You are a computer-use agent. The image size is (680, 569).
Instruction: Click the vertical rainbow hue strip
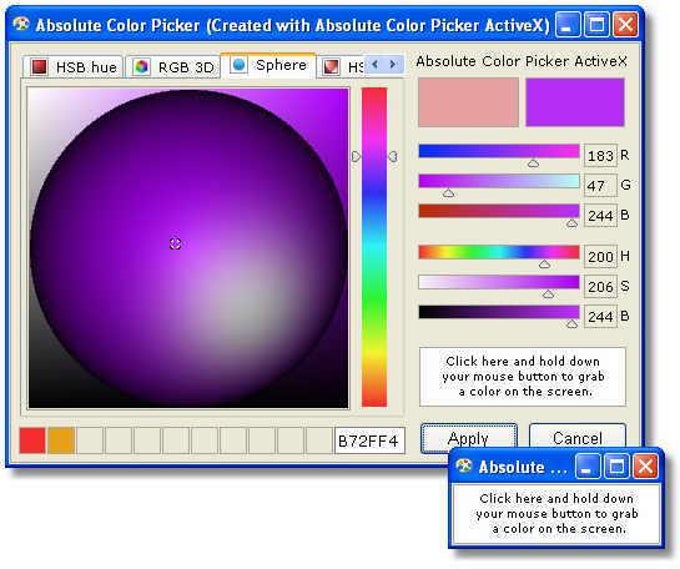(374, 247)
